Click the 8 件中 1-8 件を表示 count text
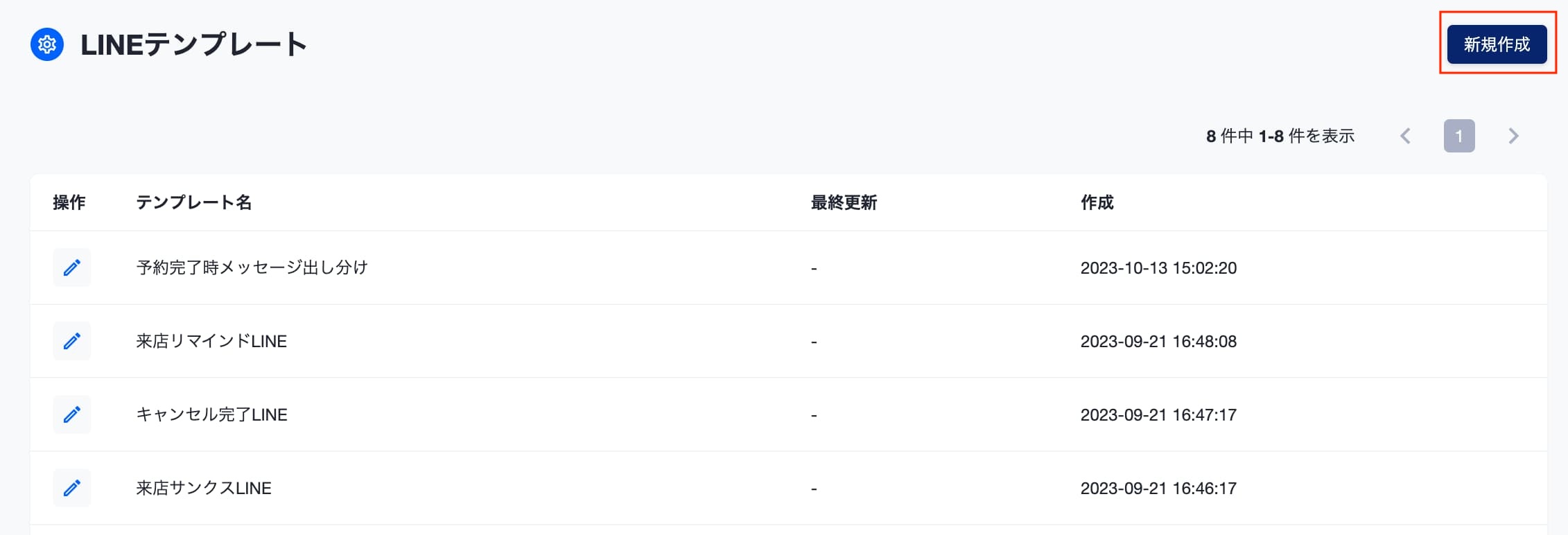Viewport: 1568px width, 535px height. [1280, 136]
